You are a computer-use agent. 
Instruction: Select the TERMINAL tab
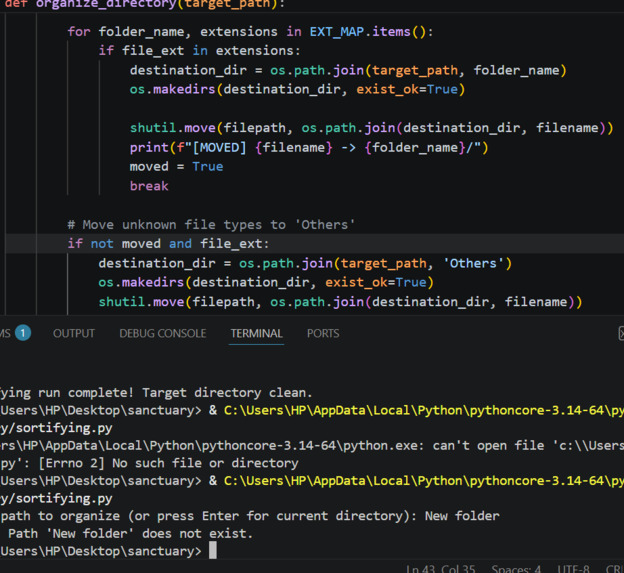257,333
